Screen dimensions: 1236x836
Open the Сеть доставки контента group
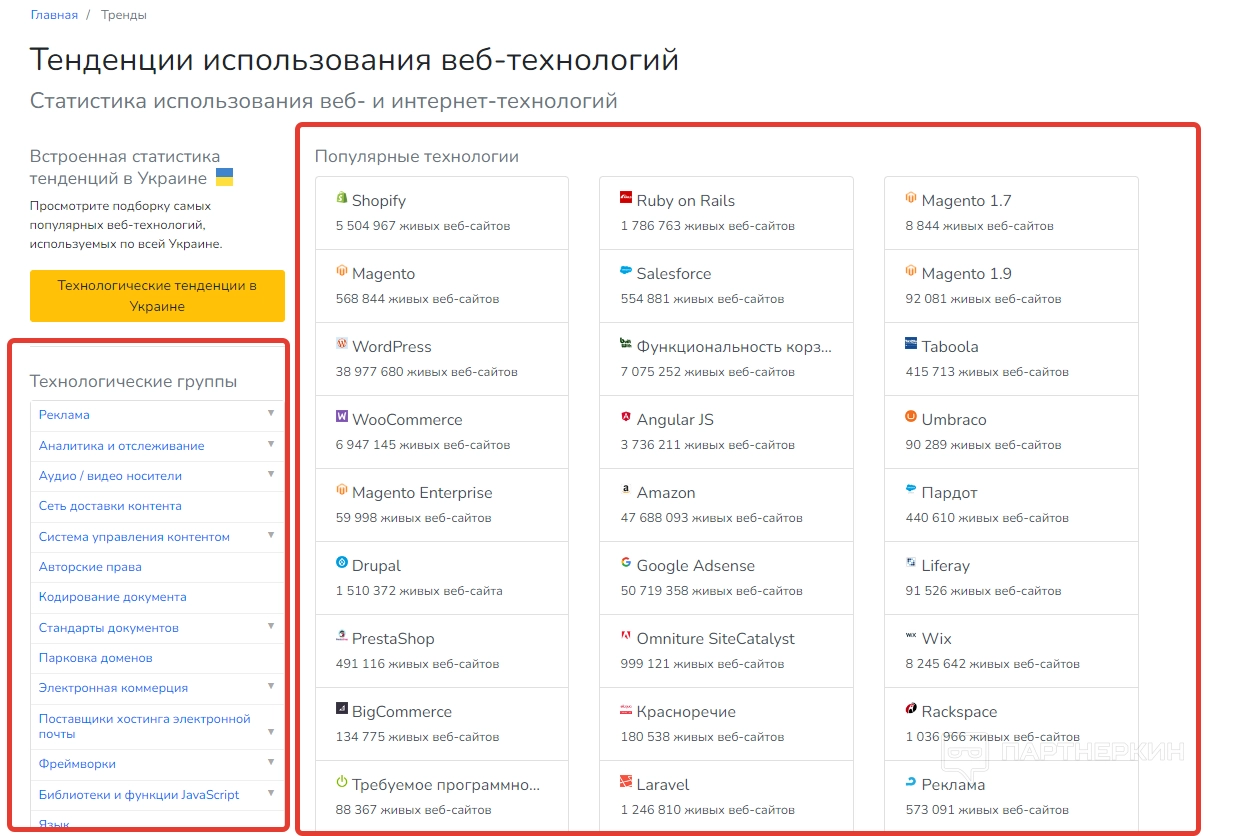coord(110,506)
